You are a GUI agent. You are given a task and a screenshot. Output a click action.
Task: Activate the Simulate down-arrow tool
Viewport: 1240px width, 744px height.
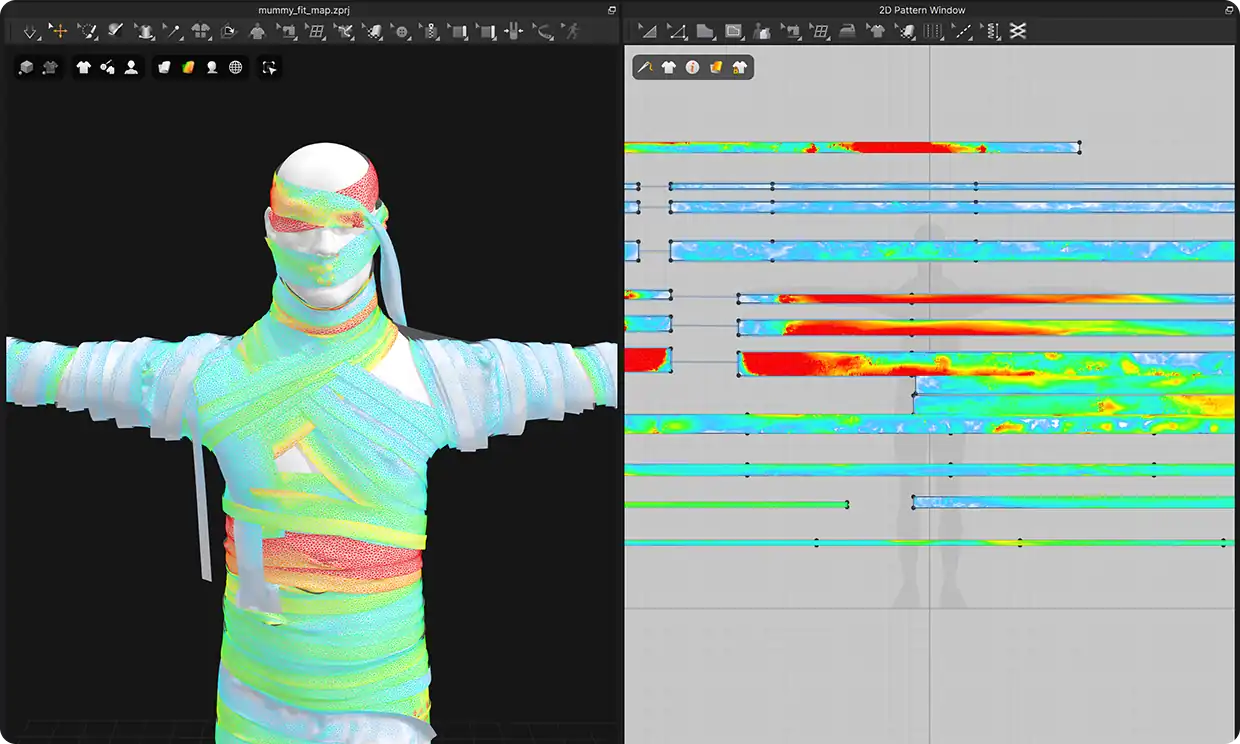pos(30,32)
